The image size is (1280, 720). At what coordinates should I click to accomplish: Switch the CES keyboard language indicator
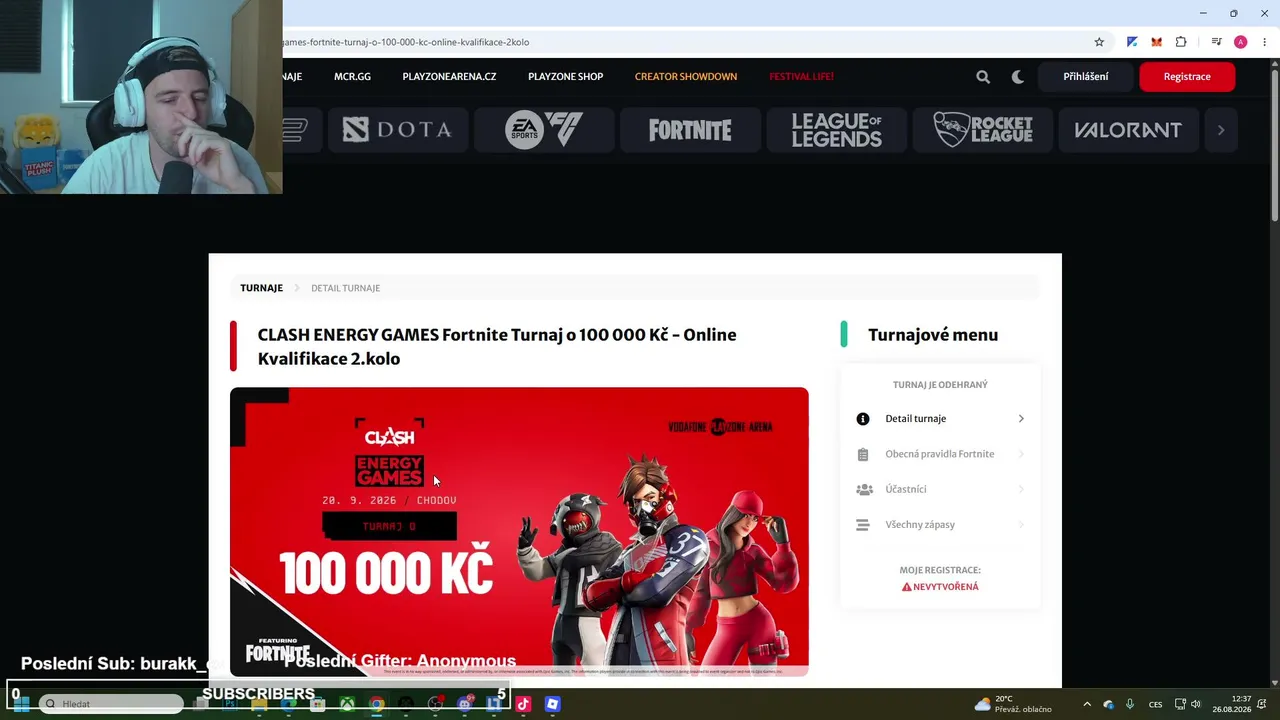pos(1156,704)
